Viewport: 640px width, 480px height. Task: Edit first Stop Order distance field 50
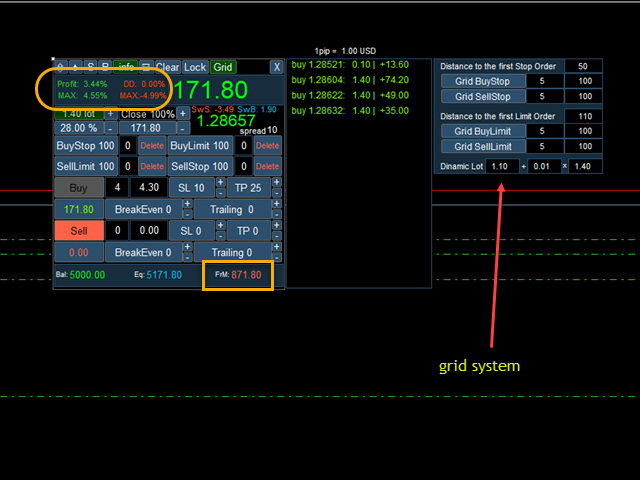583,66
